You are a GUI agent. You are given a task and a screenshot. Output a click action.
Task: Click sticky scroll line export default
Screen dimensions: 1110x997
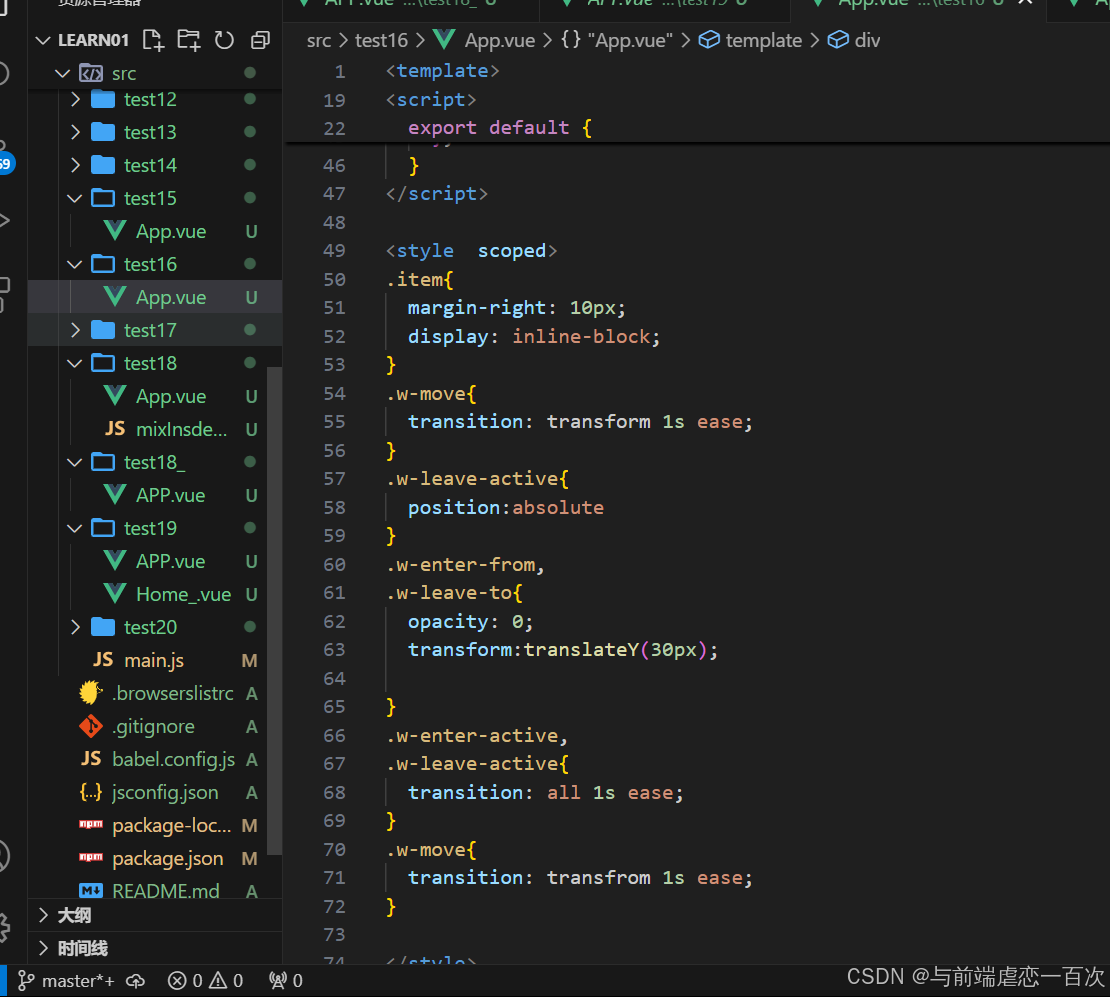coord(499,128)
